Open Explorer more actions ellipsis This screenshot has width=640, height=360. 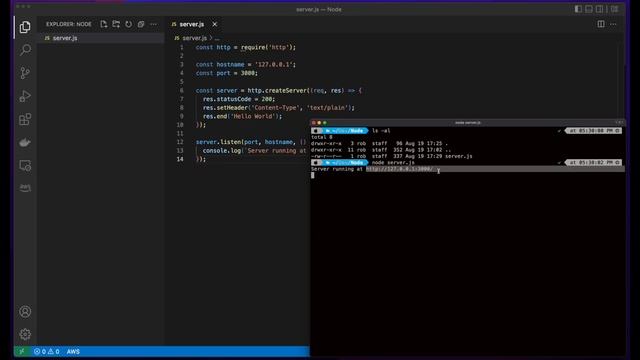click(153, 24)
